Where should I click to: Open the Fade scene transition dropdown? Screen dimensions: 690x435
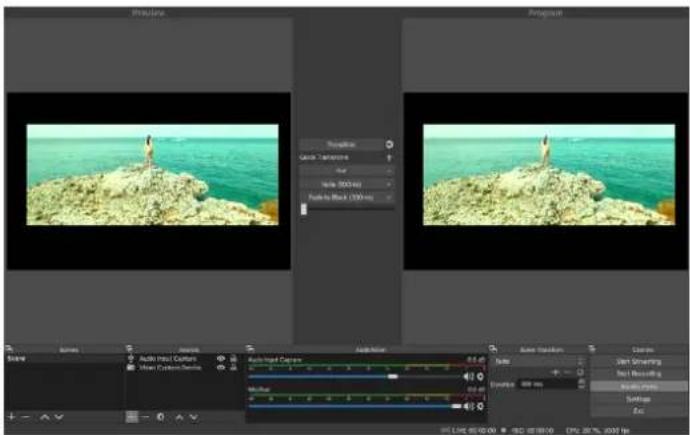539,362
